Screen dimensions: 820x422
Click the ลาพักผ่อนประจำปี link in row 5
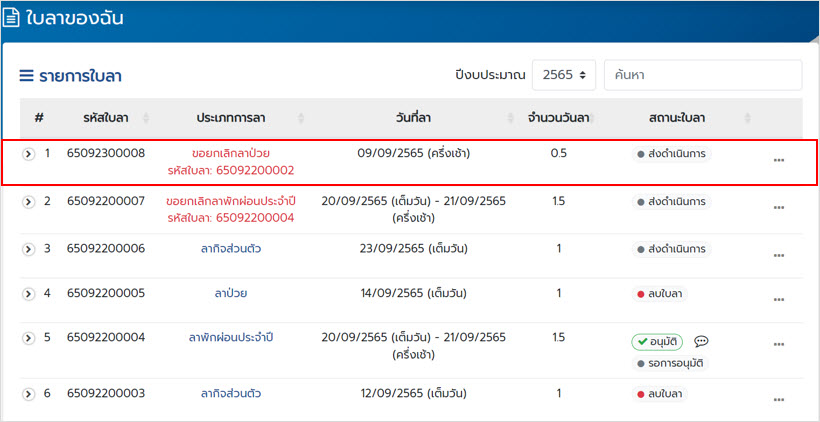tap(230, 338)
